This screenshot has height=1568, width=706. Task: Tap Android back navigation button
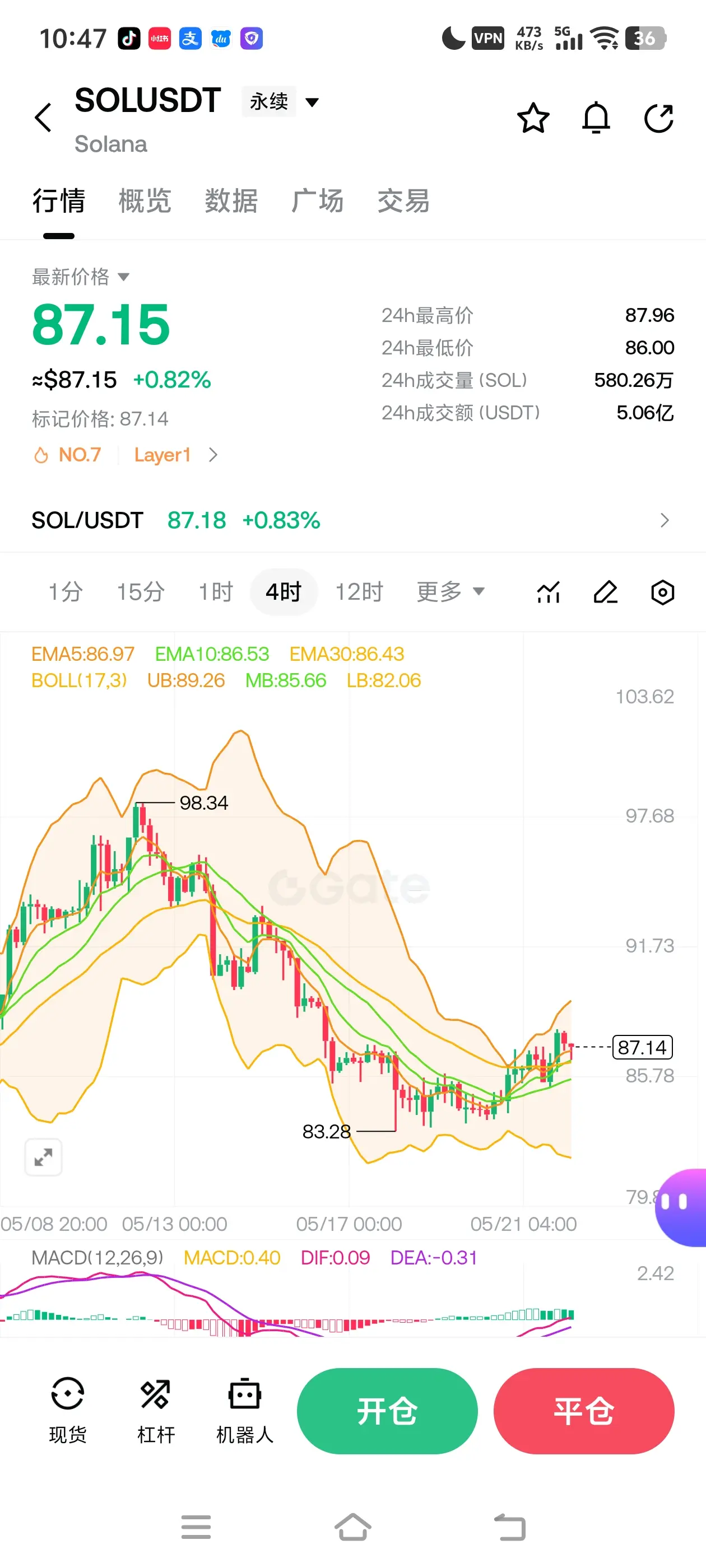point(509,1527)
